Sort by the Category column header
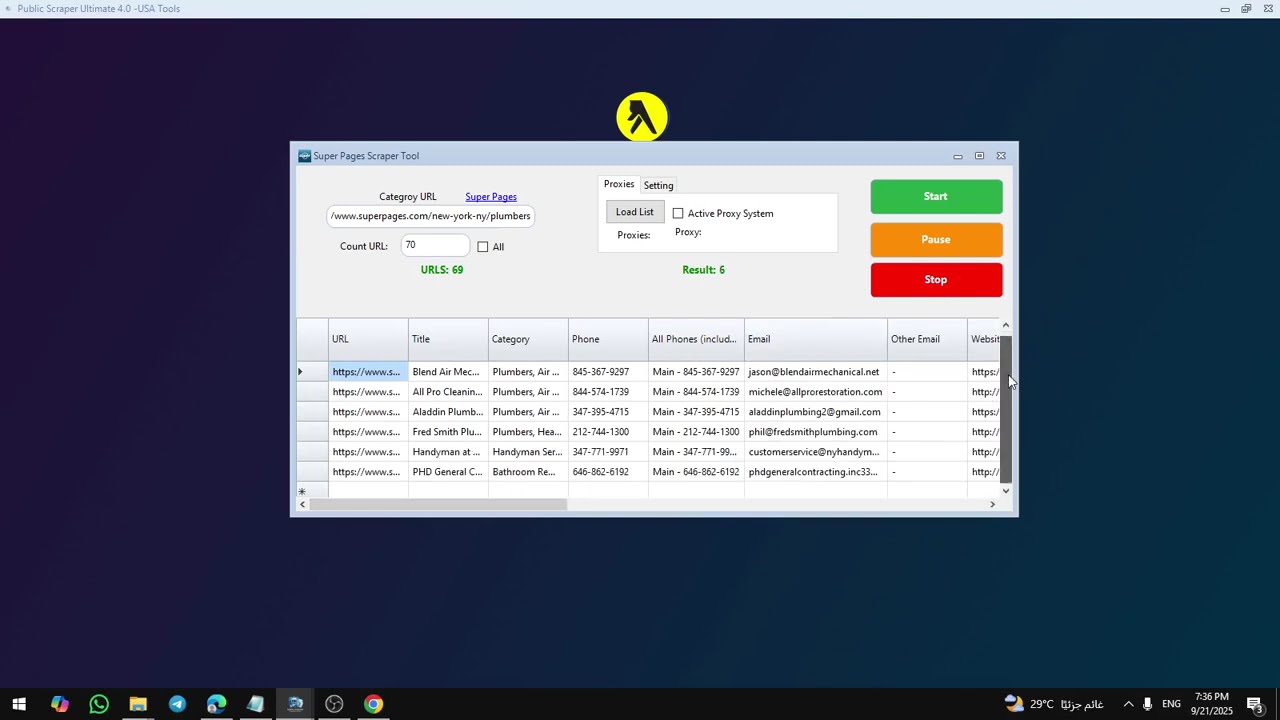Viewport: 1280px width, 720px height. (528, 339)
